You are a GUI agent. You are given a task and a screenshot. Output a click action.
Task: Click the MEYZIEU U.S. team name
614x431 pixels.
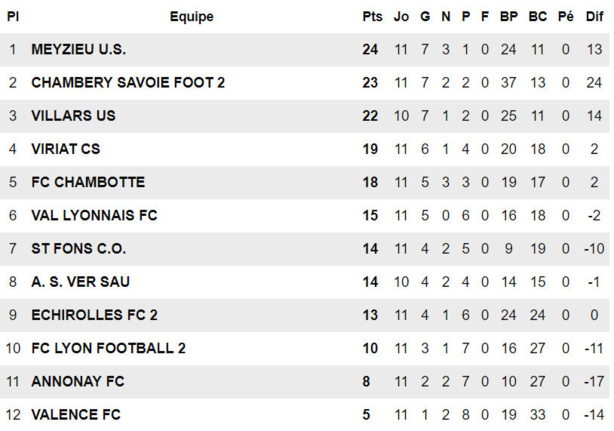(x=78, y=49)
